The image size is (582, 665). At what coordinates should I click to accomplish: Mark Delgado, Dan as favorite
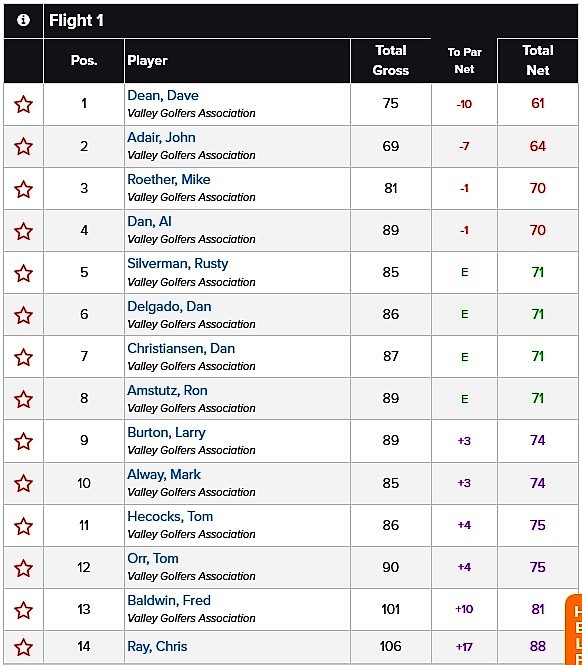(x=23, y=315)
